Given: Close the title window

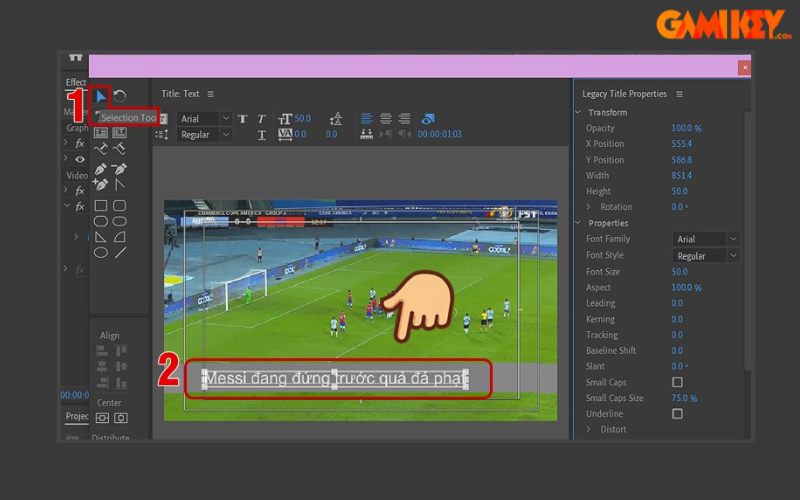Looking at the screenshot, I should [x=744, y=67].
